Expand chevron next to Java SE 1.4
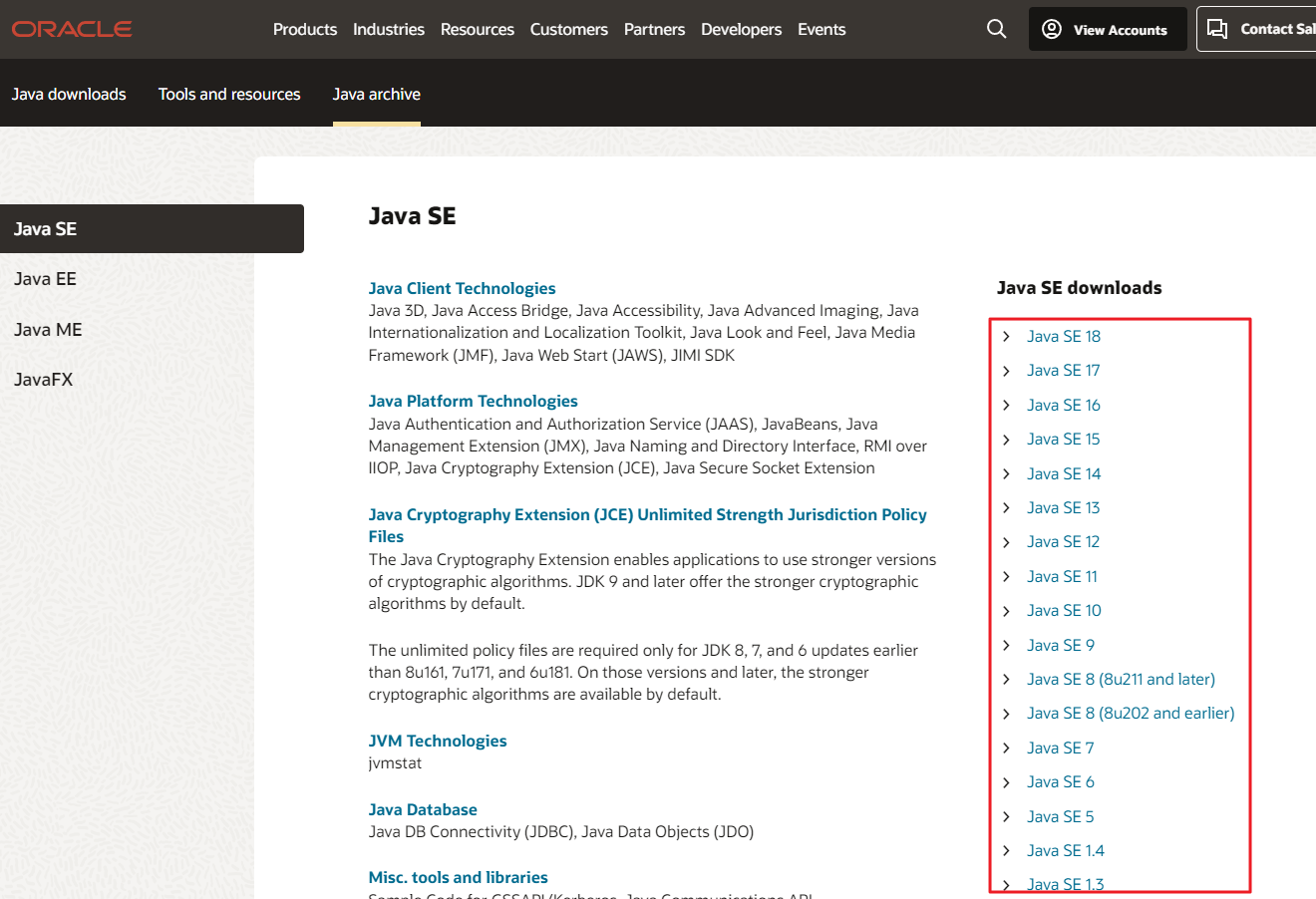1316x899 pixels. pyautogui.click(x=1006, y=850)
